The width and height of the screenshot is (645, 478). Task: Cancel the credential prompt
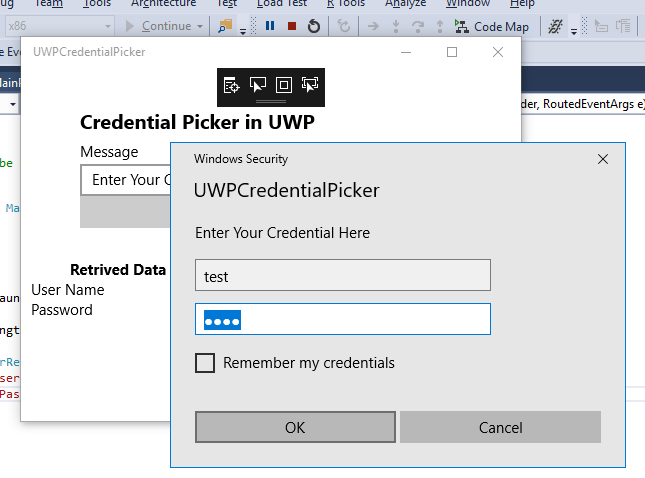(x=500, y=427)
